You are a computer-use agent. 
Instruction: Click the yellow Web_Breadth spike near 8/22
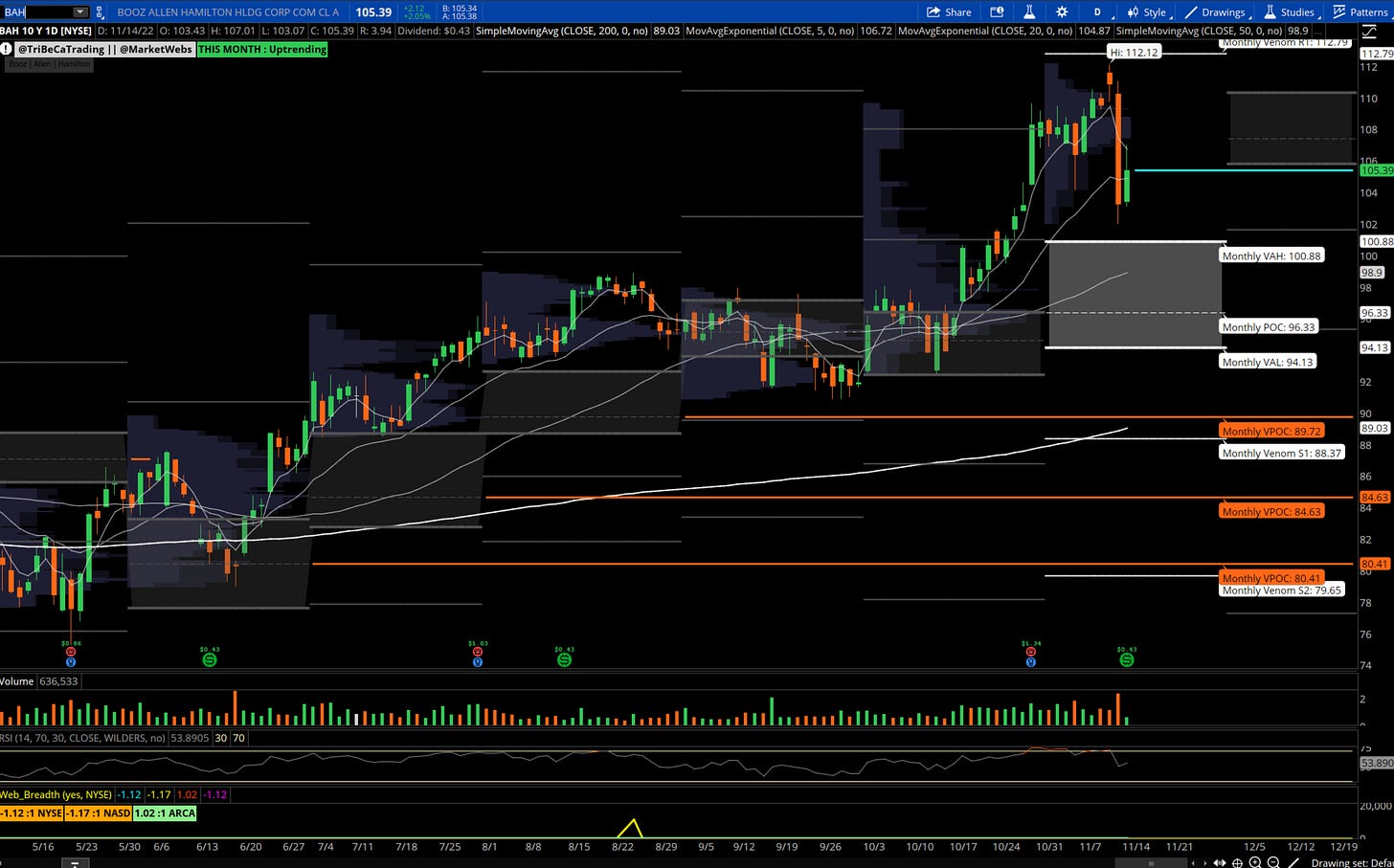pos(631,828)
